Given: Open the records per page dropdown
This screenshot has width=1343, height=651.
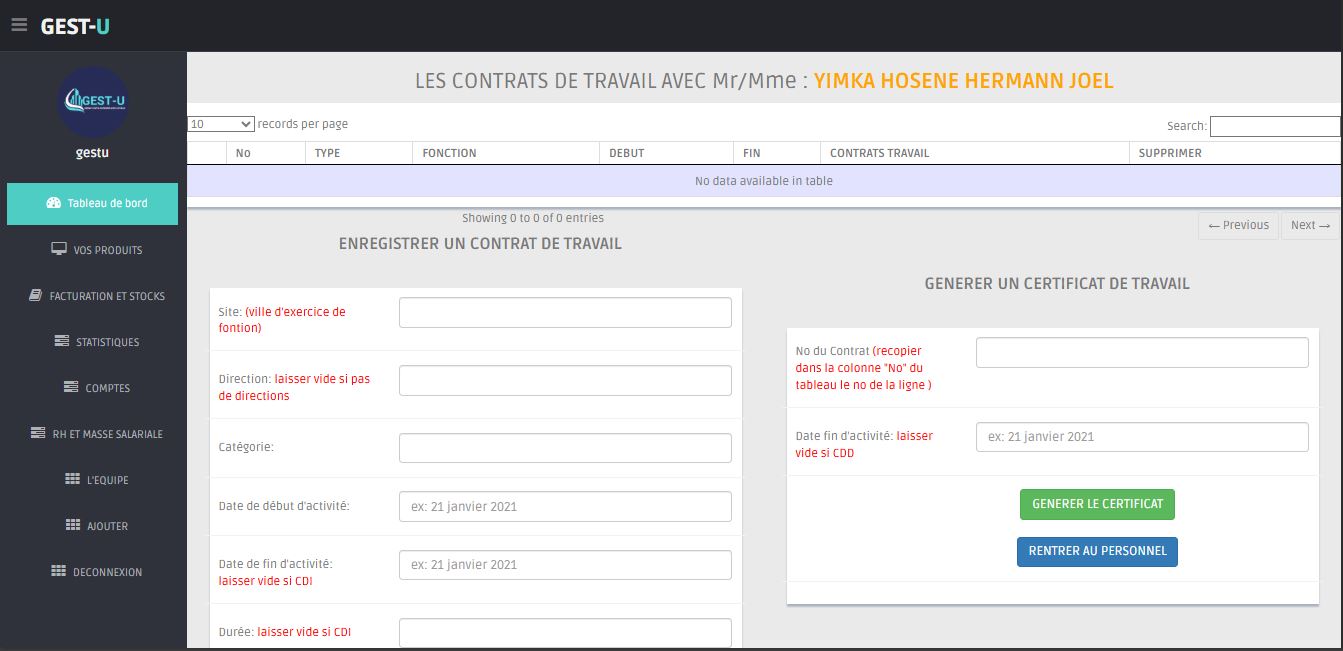Looking at the screenshot, I should click(221, 125).
